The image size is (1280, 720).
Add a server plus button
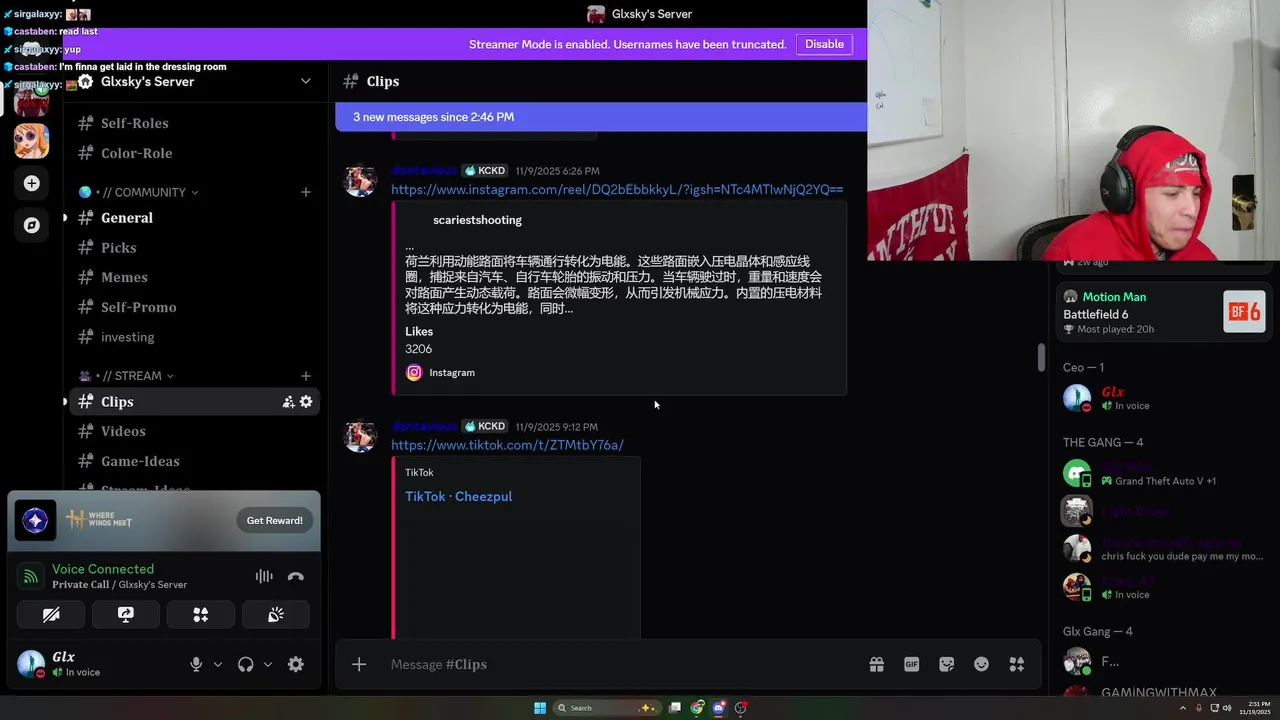point(31,183)
